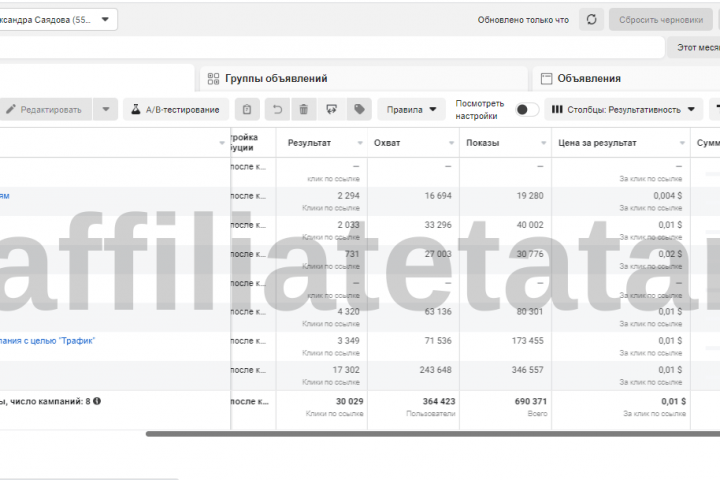Open 'Цена за результат' column arrow
The height and width of the screenshot is (480, 720).
pos(682,143)
